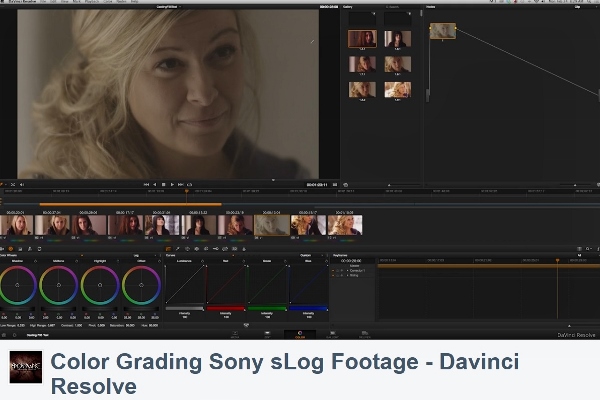The width and height of the screenshot is (600, 400).
Task: Adjust the red Intensity slider bar
Action: [225, 308]
